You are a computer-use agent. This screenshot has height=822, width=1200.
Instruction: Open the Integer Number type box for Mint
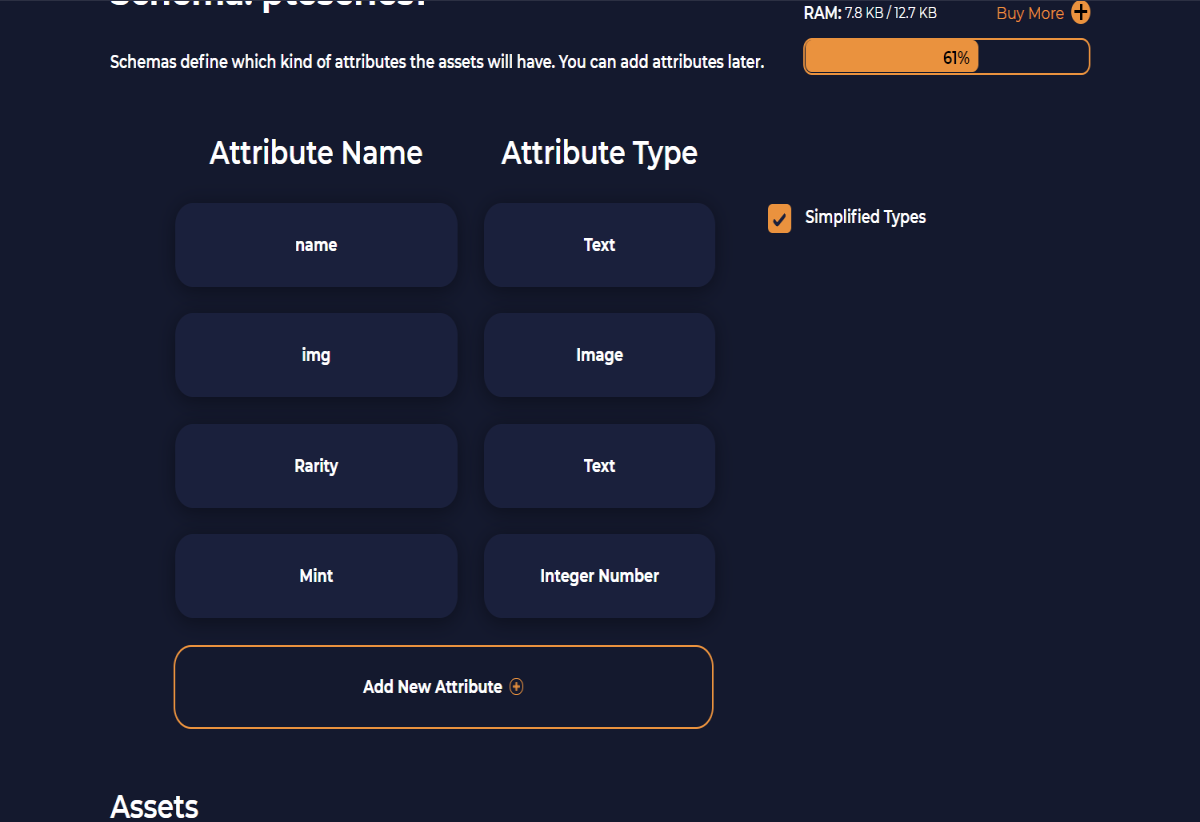pos(599,576)
